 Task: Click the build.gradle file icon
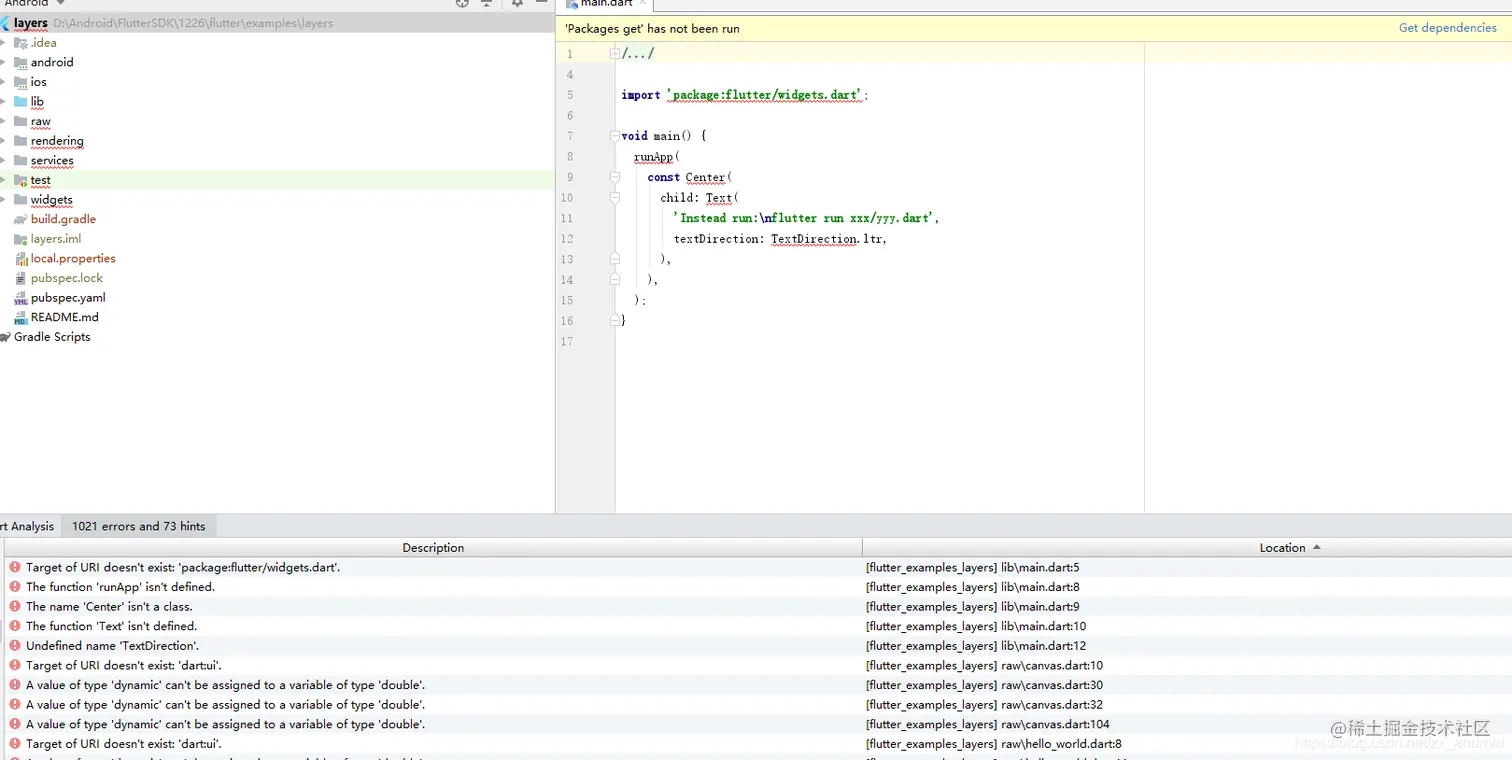21,219
